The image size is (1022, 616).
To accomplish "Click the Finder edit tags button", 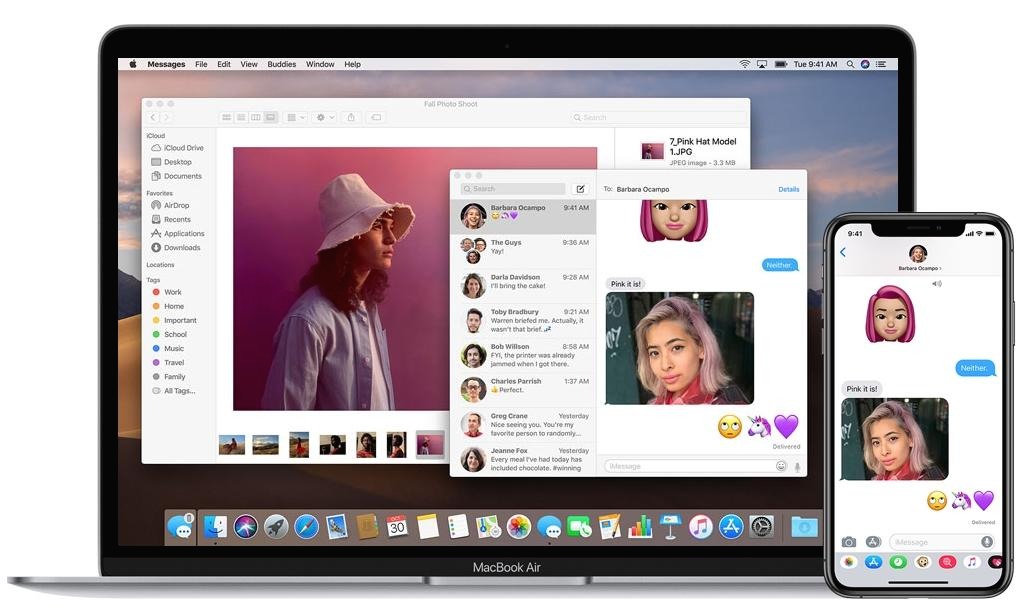I will [376, 117].
